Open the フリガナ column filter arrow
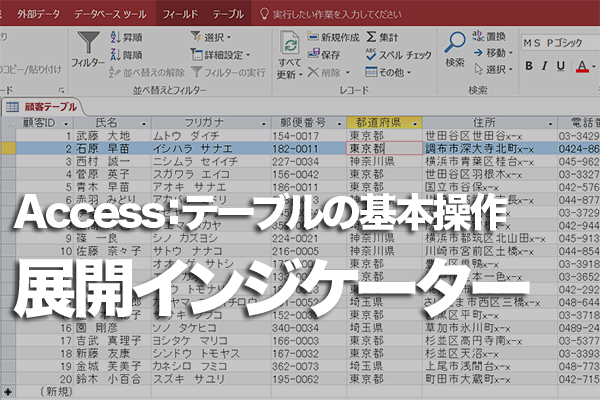 coord(263,124)
